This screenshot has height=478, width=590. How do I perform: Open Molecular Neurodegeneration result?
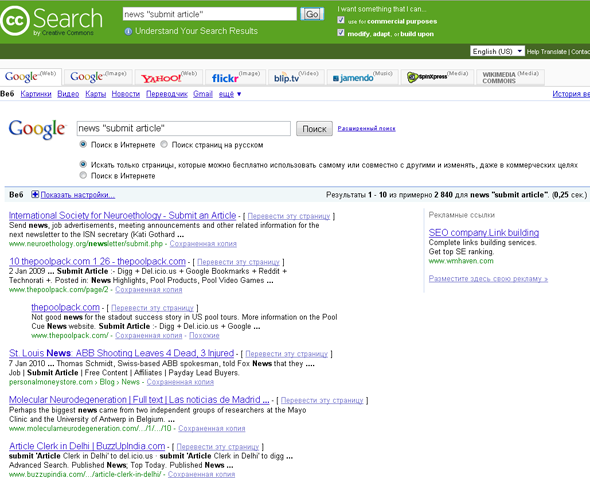coord(139,400)
